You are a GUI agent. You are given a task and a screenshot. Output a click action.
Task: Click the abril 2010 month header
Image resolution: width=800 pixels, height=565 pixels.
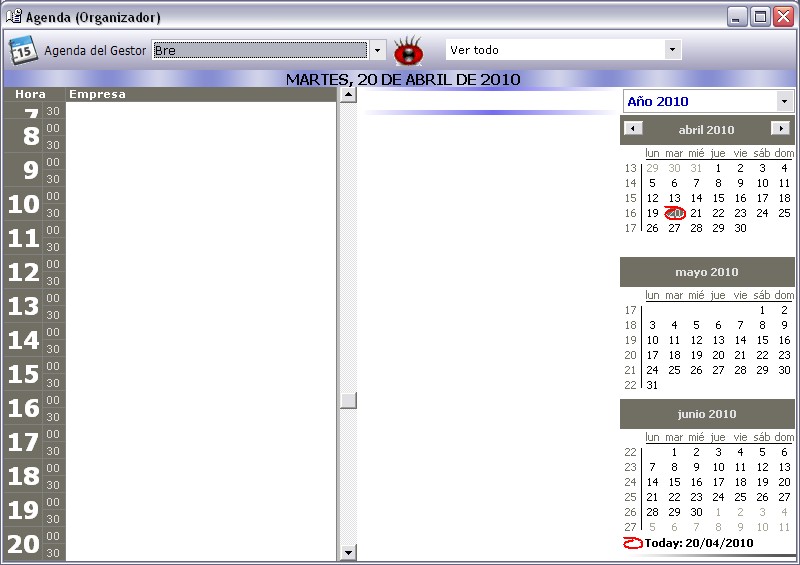706,130
